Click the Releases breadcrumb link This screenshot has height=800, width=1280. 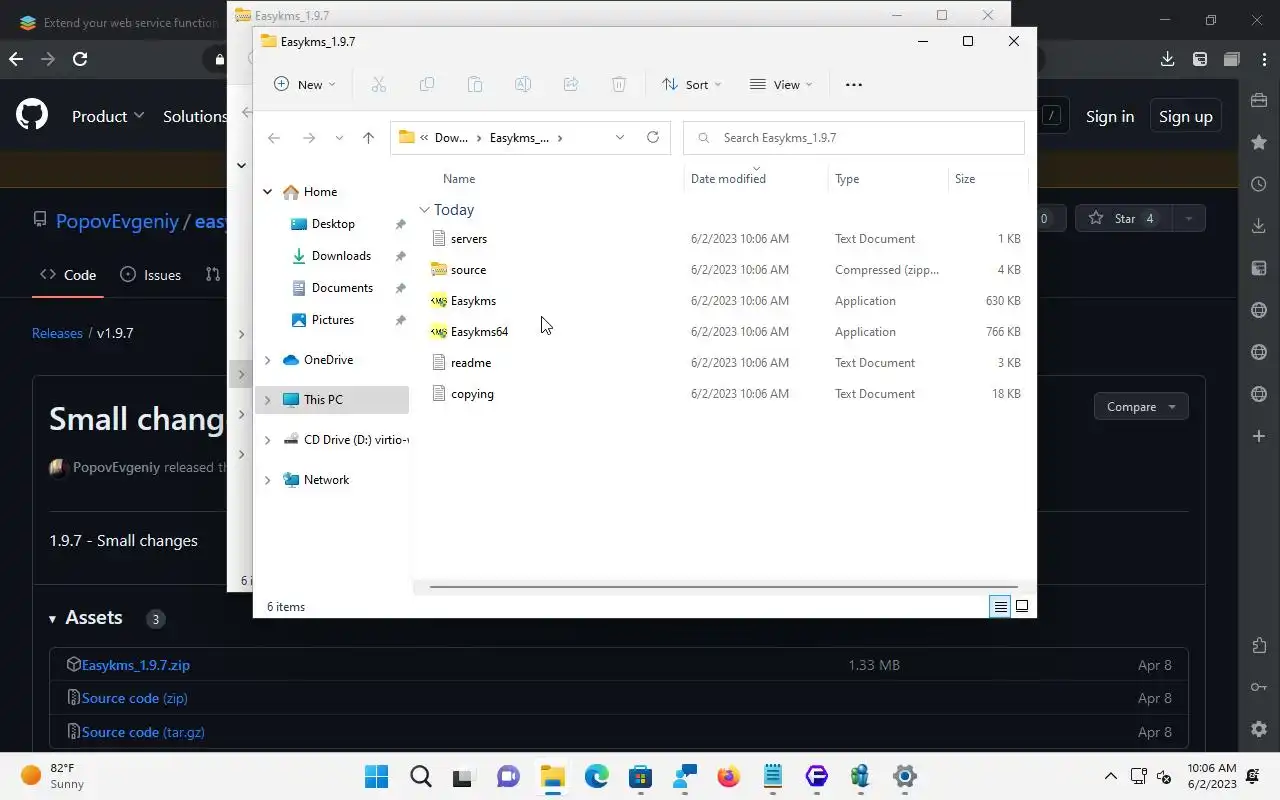click(x=57, y=333)
